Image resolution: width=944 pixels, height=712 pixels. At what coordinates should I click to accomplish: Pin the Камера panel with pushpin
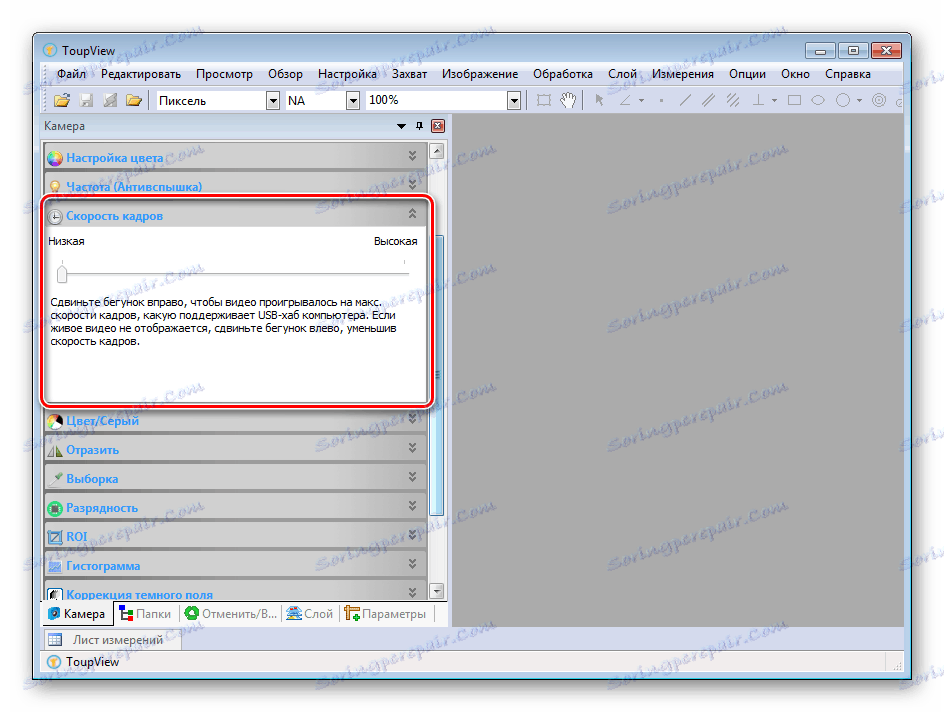click(x=420, y=126)
